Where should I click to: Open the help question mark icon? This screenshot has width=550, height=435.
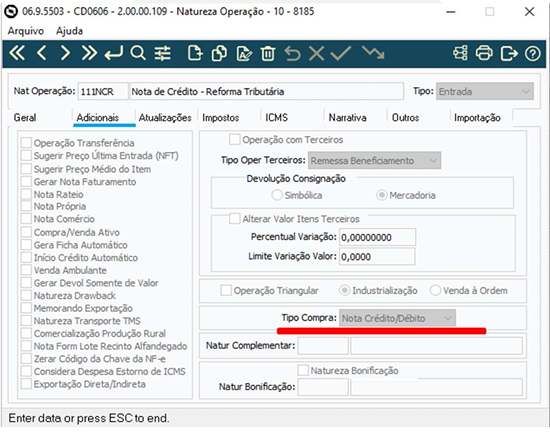[x=532, y=54]
